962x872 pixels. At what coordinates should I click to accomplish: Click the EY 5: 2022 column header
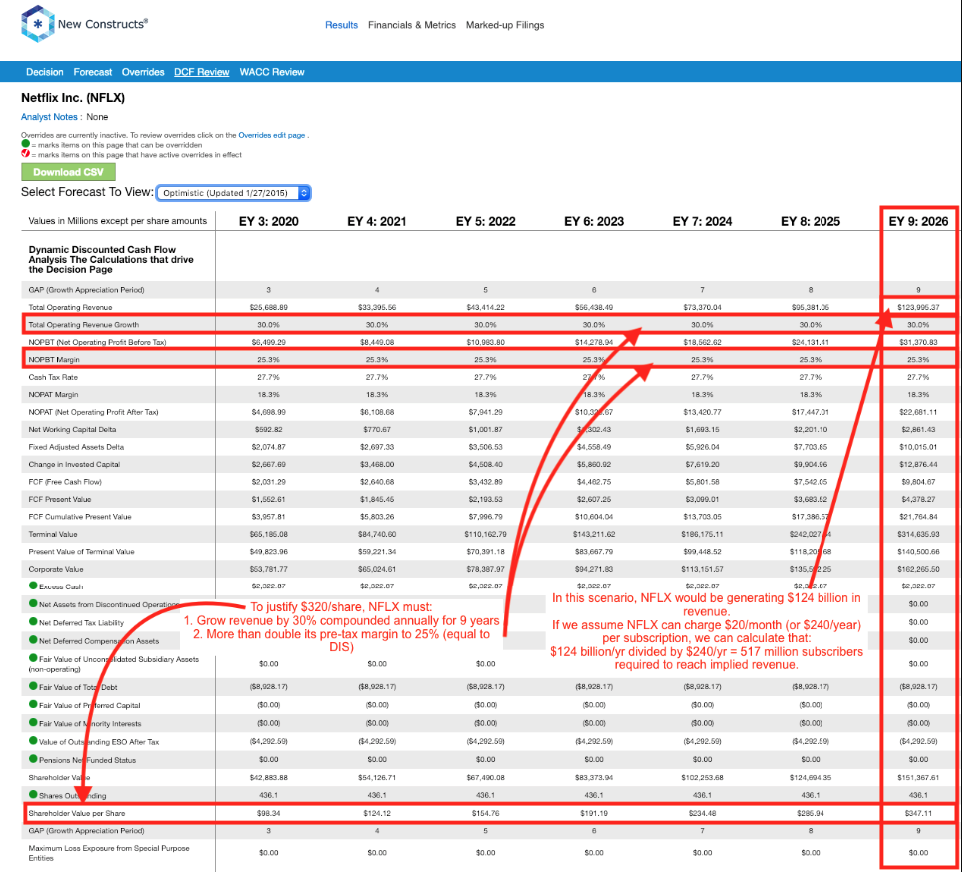click(485, 221)
